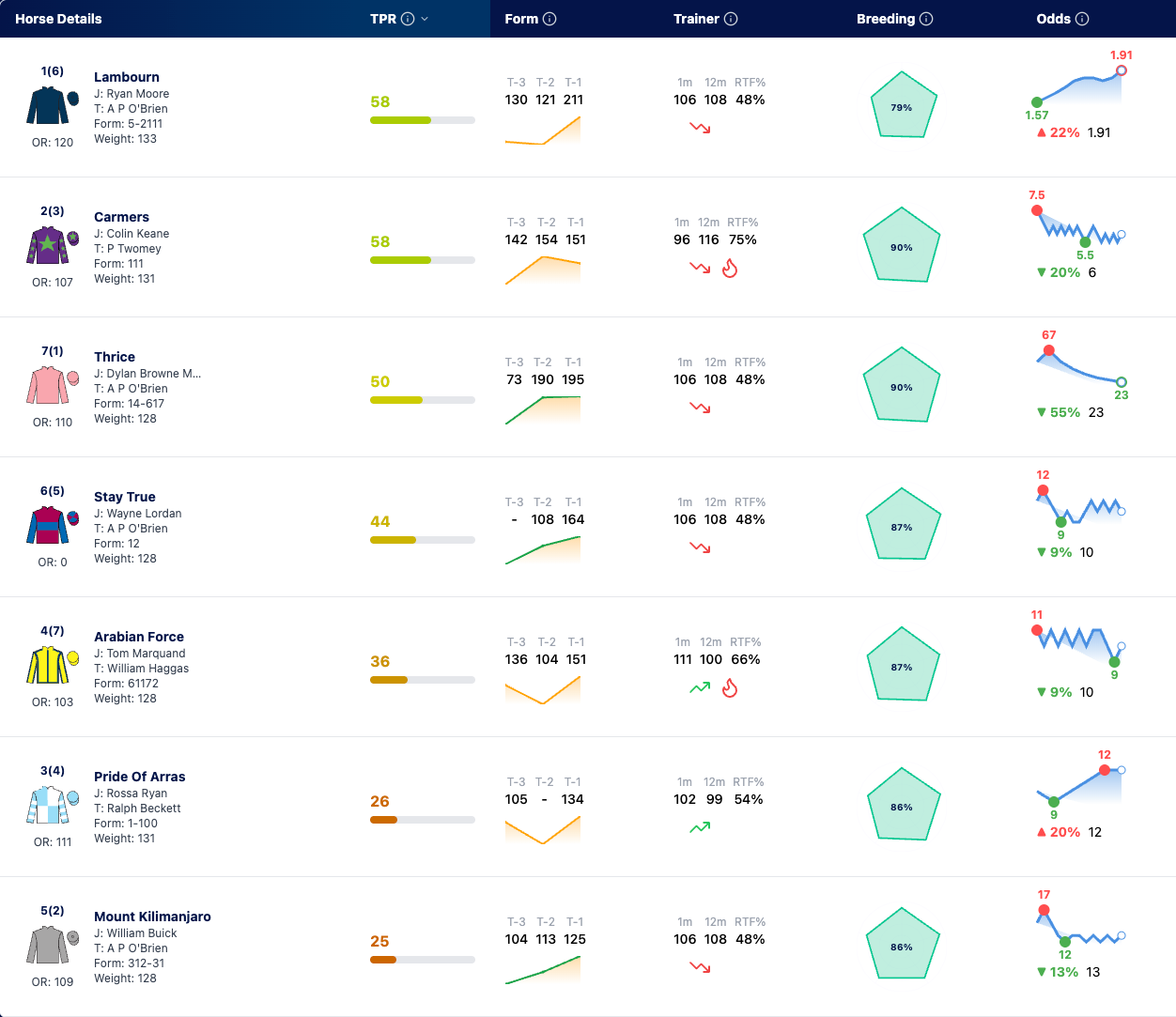Open the TPR sort dropdown chevron
This screenshot has width=1176, height=1017.
[425, 19]
